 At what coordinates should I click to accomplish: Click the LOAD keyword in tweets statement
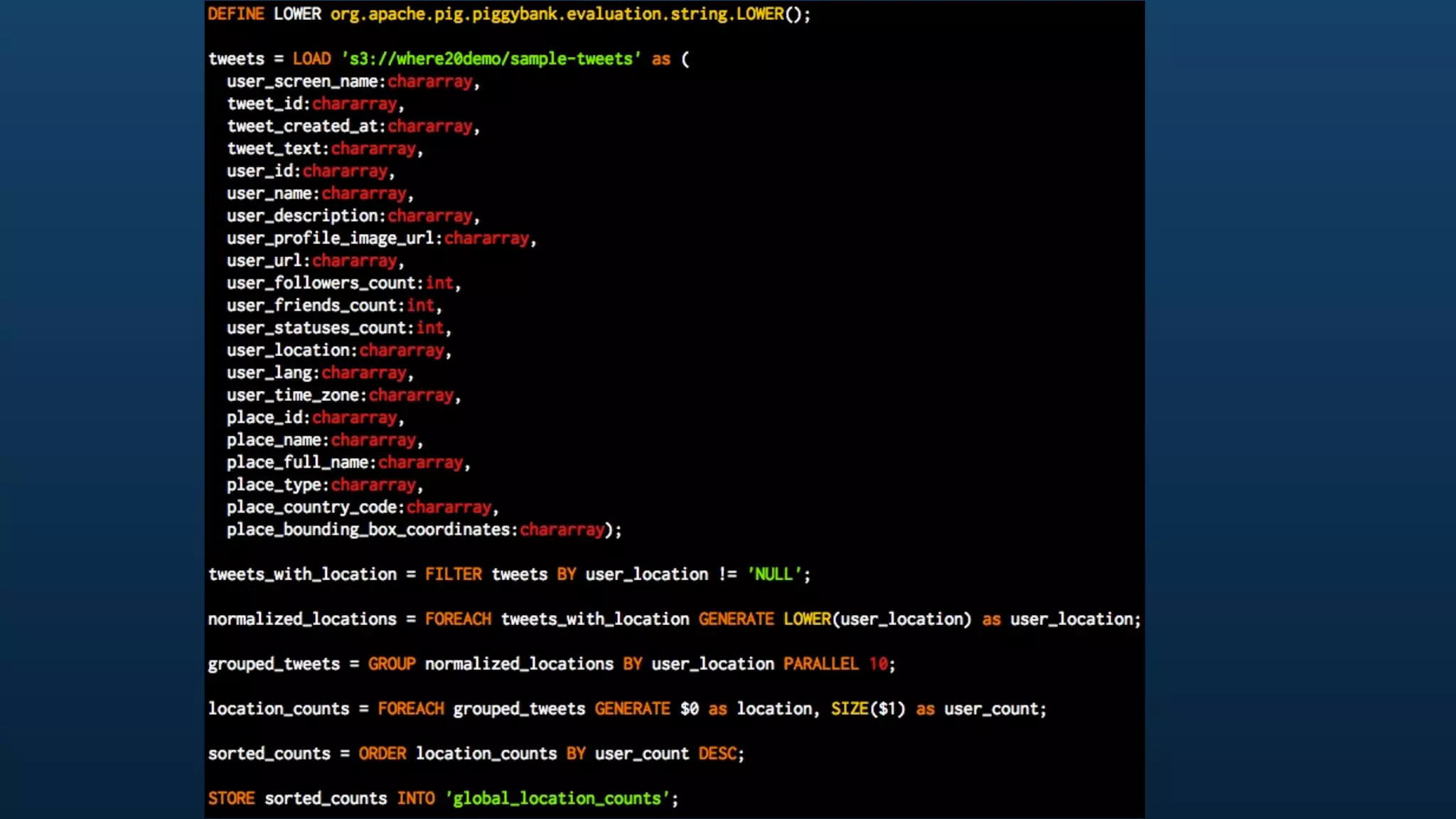click(311, 59)
